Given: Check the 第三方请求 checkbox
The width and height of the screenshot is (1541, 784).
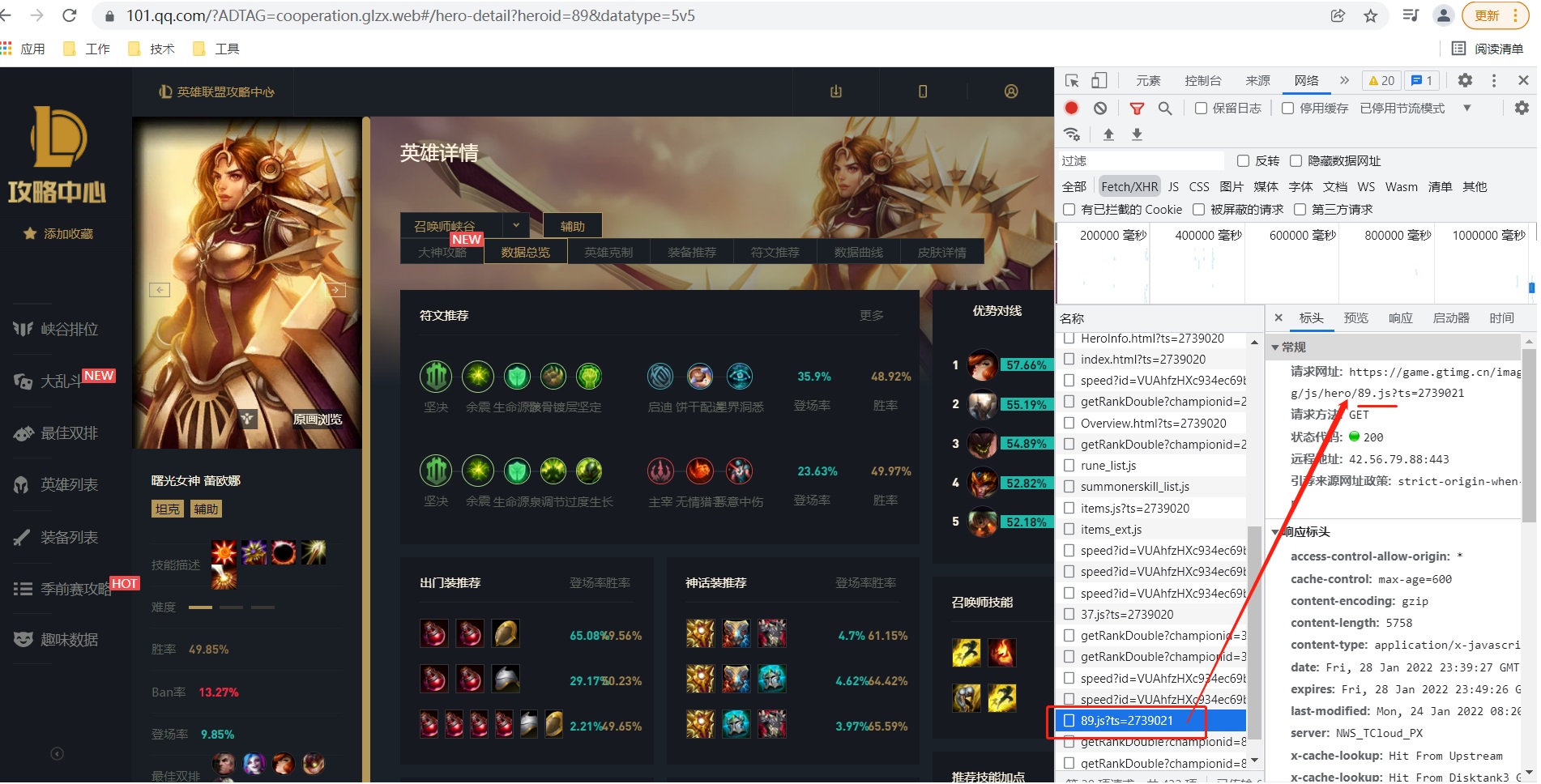Looking at the screenshot, I should pyautogui.click(x=1300, y=209).
